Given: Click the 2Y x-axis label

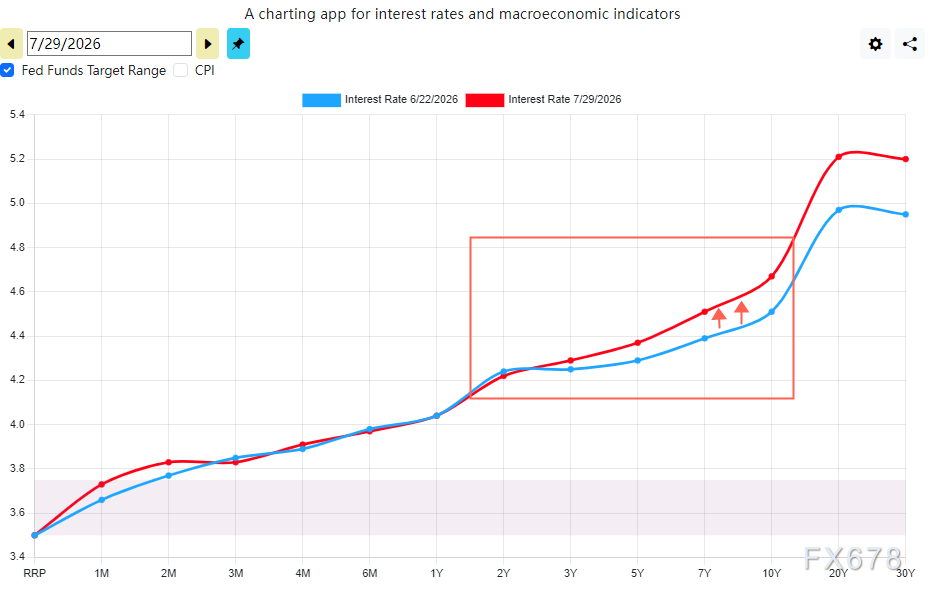Looking at the screenshot, I should click(503, 573).
